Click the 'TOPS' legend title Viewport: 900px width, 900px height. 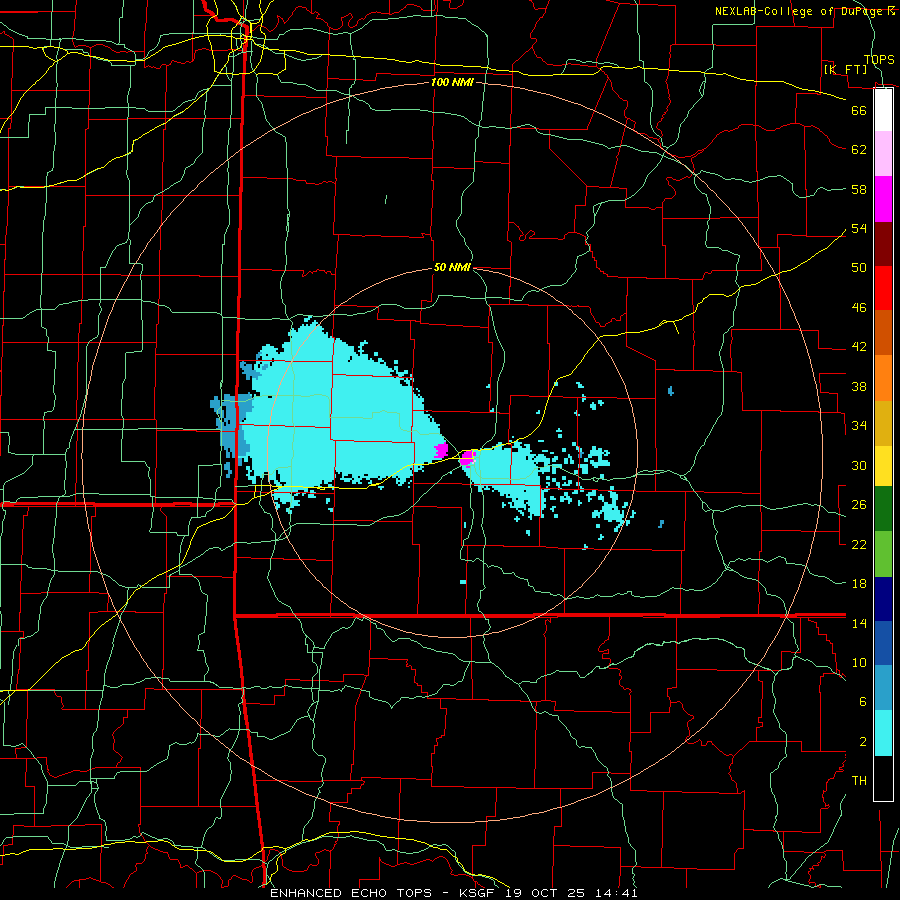pyautogui.click(x=879, y=59)
